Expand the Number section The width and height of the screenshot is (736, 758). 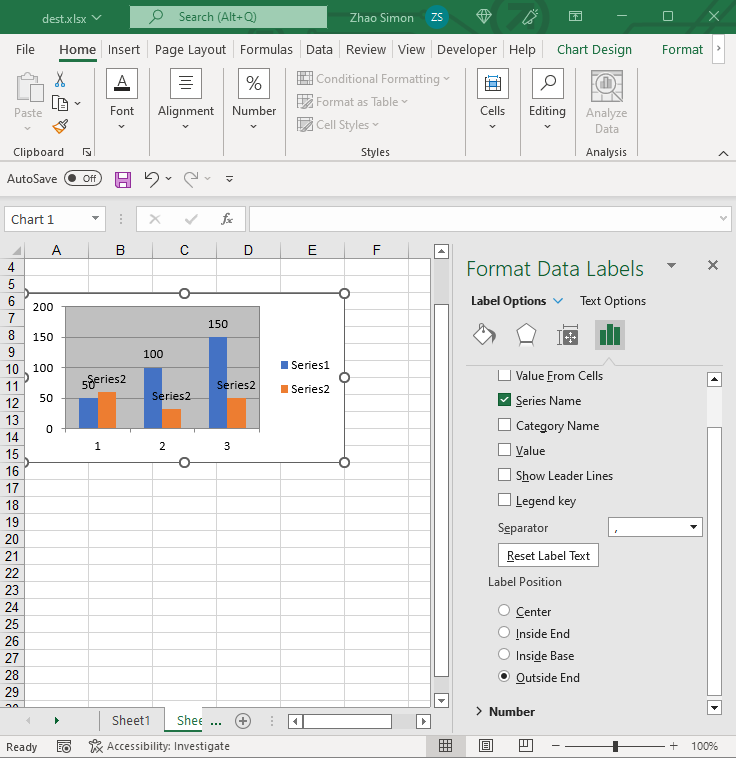[480, 712]
